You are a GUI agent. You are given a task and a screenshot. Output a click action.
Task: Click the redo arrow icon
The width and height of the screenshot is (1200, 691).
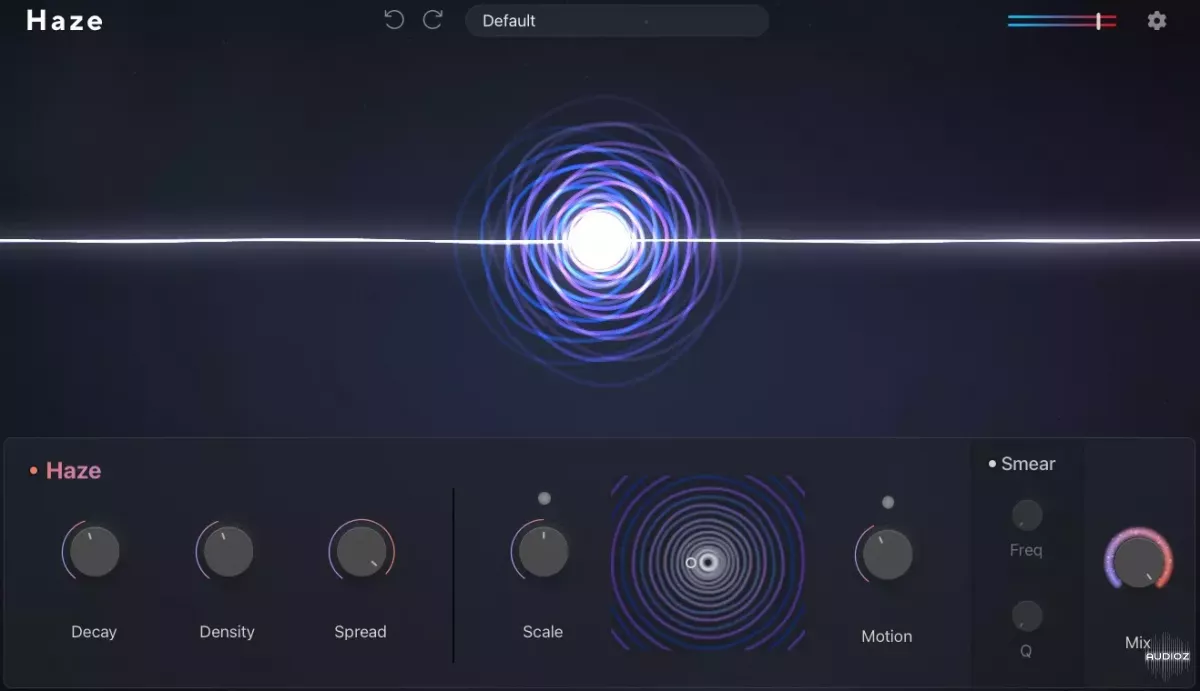(432, 20)
